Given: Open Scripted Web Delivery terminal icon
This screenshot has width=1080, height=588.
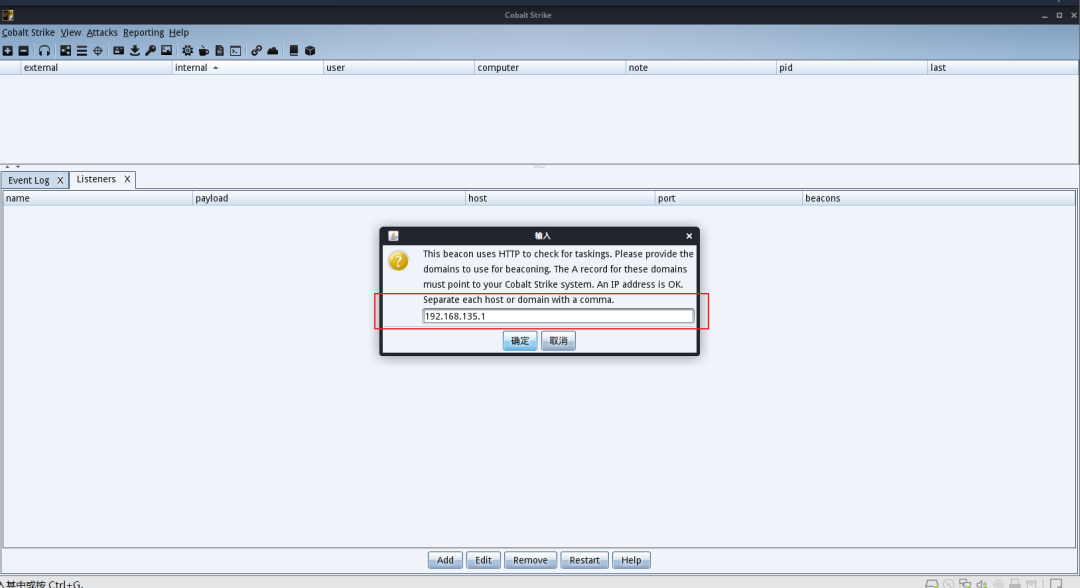Looking at the screenshot, I should click(x=236, y=51).
